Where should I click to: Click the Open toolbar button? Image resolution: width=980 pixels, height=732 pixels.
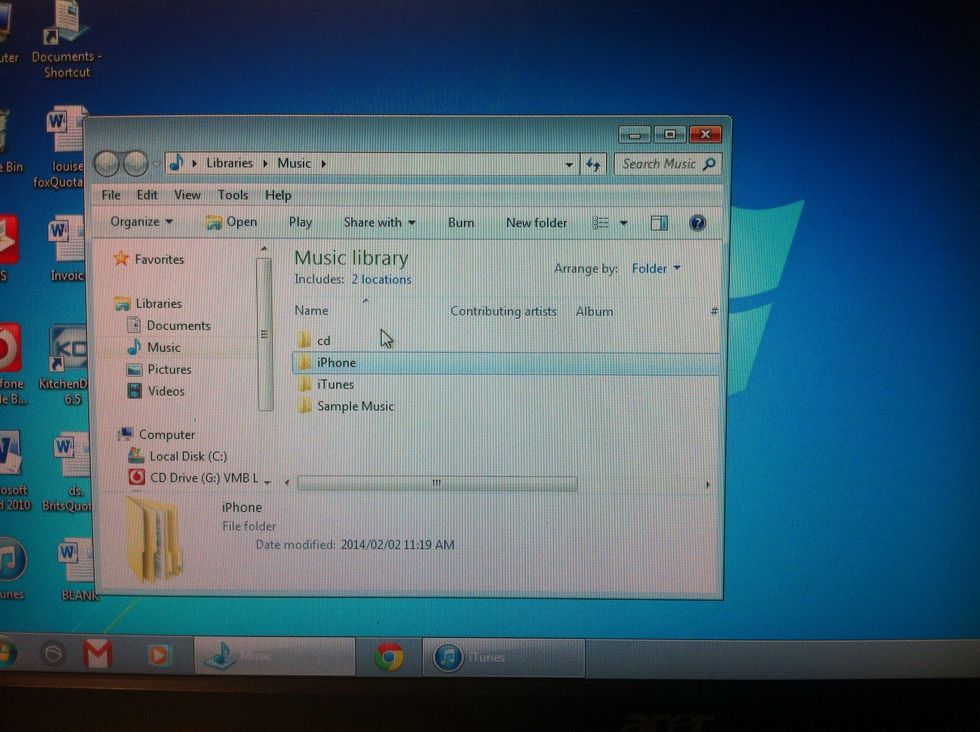pyautogui.click(x=232, y=222)
